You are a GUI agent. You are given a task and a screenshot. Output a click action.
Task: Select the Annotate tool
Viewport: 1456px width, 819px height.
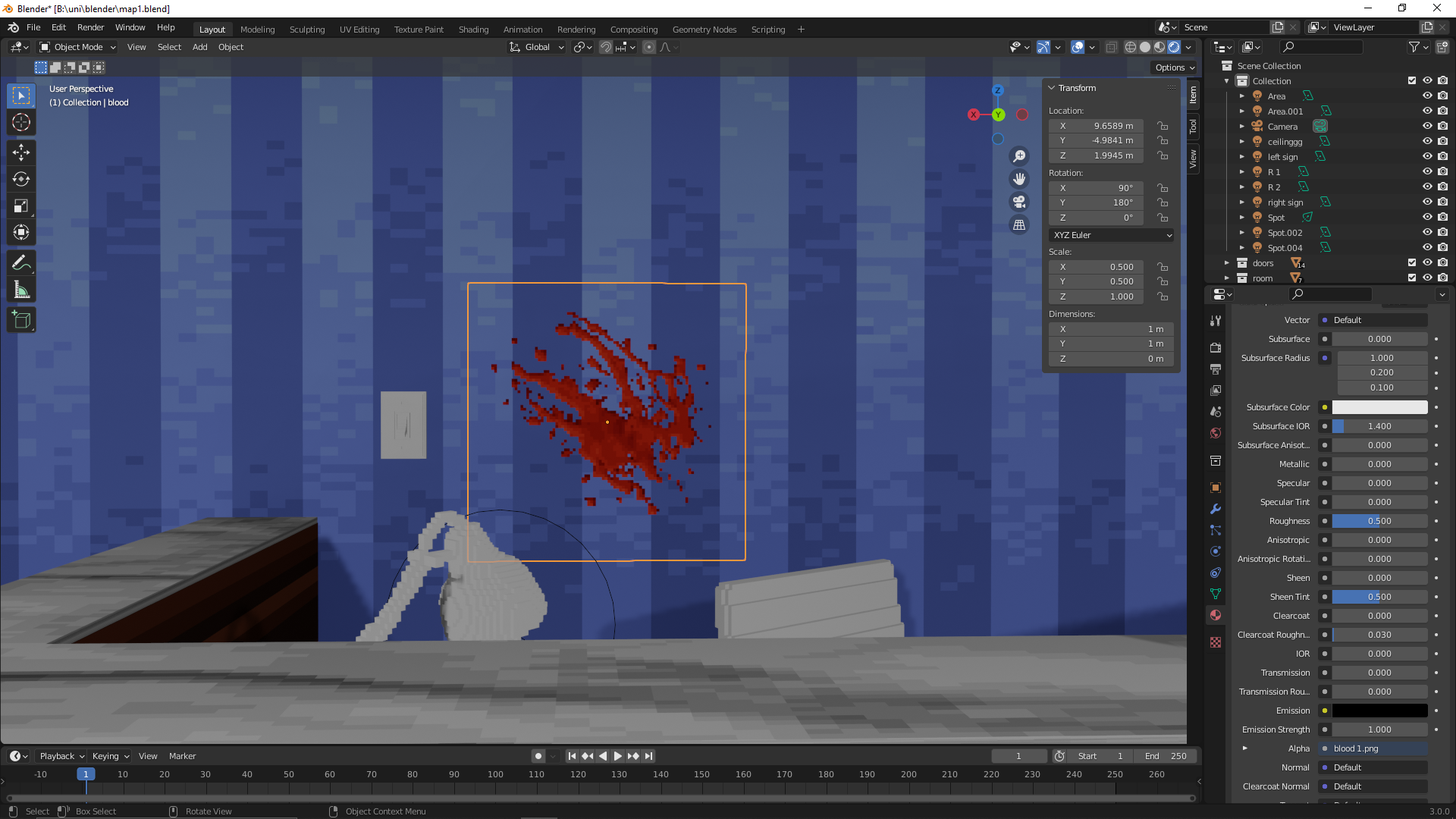[x=21, y=263]
